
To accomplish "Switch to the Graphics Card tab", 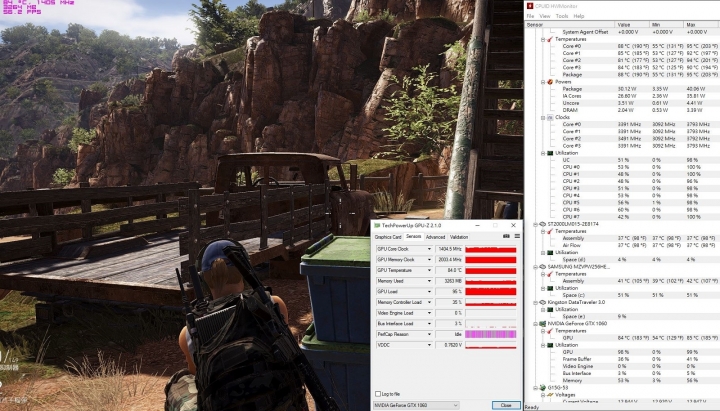I will (388, 237).
